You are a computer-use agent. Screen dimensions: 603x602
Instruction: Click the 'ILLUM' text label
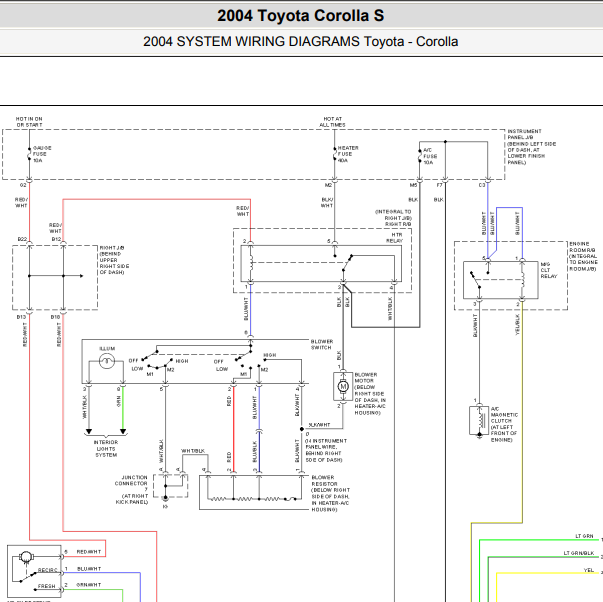(107, 349)
